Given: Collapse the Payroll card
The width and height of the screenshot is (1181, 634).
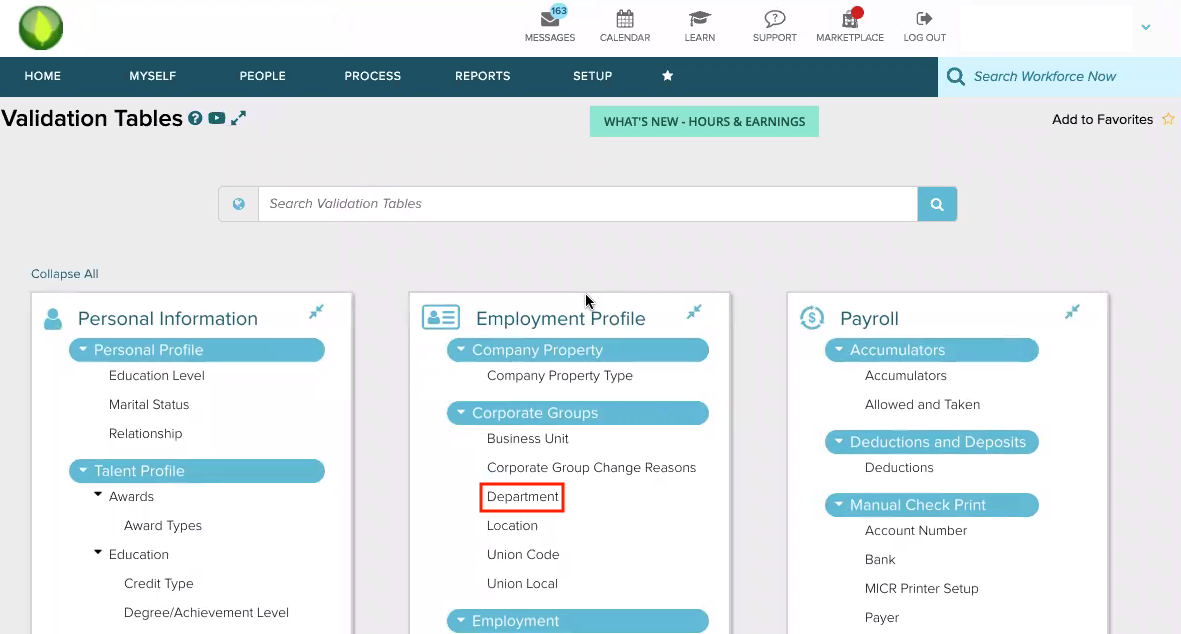Looking at the screenshot, I should (1073, 312).
